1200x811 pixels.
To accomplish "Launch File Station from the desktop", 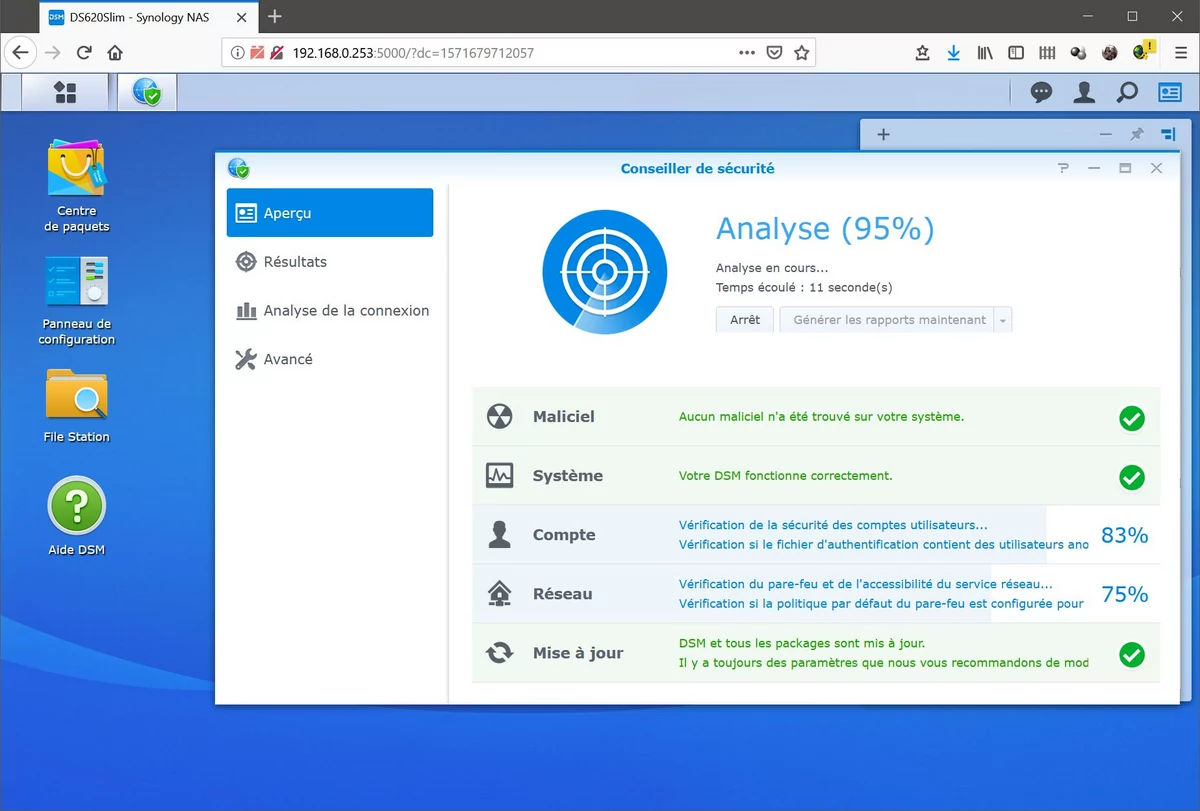I will [x=77, y=406].
